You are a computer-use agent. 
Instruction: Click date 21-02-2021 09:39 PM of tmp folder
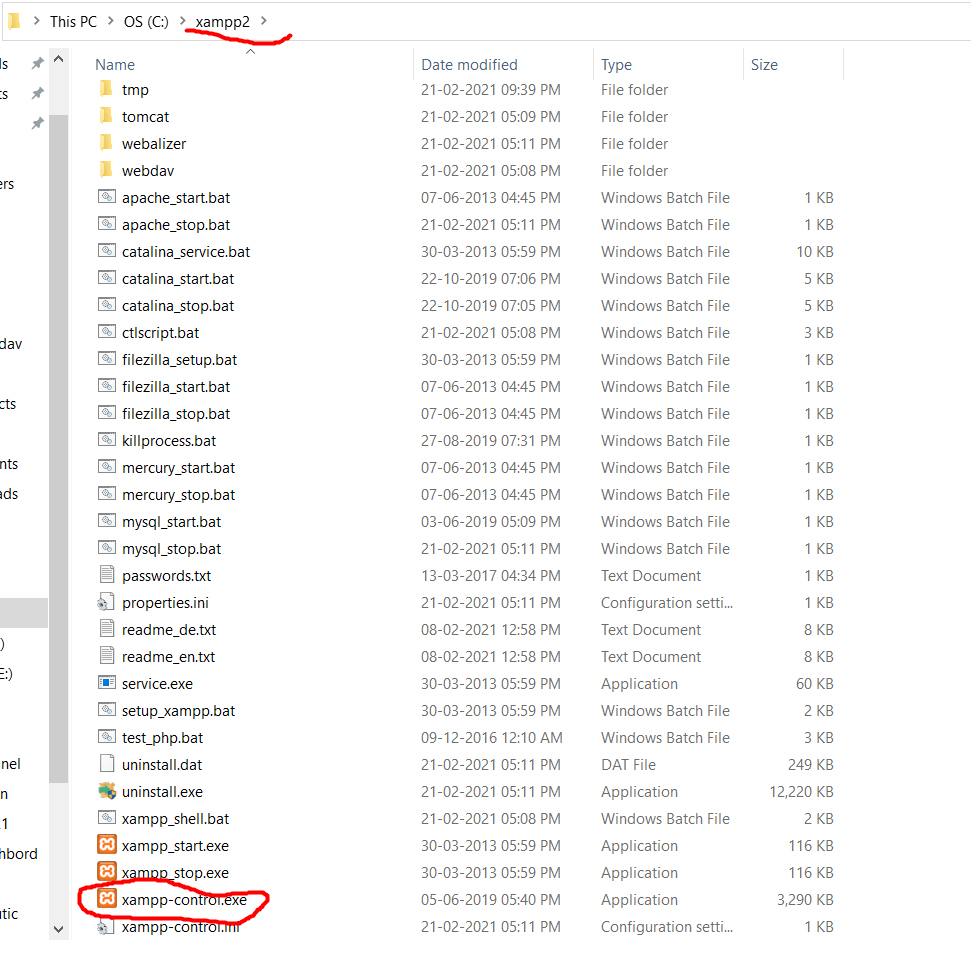[x=490, y=90]
